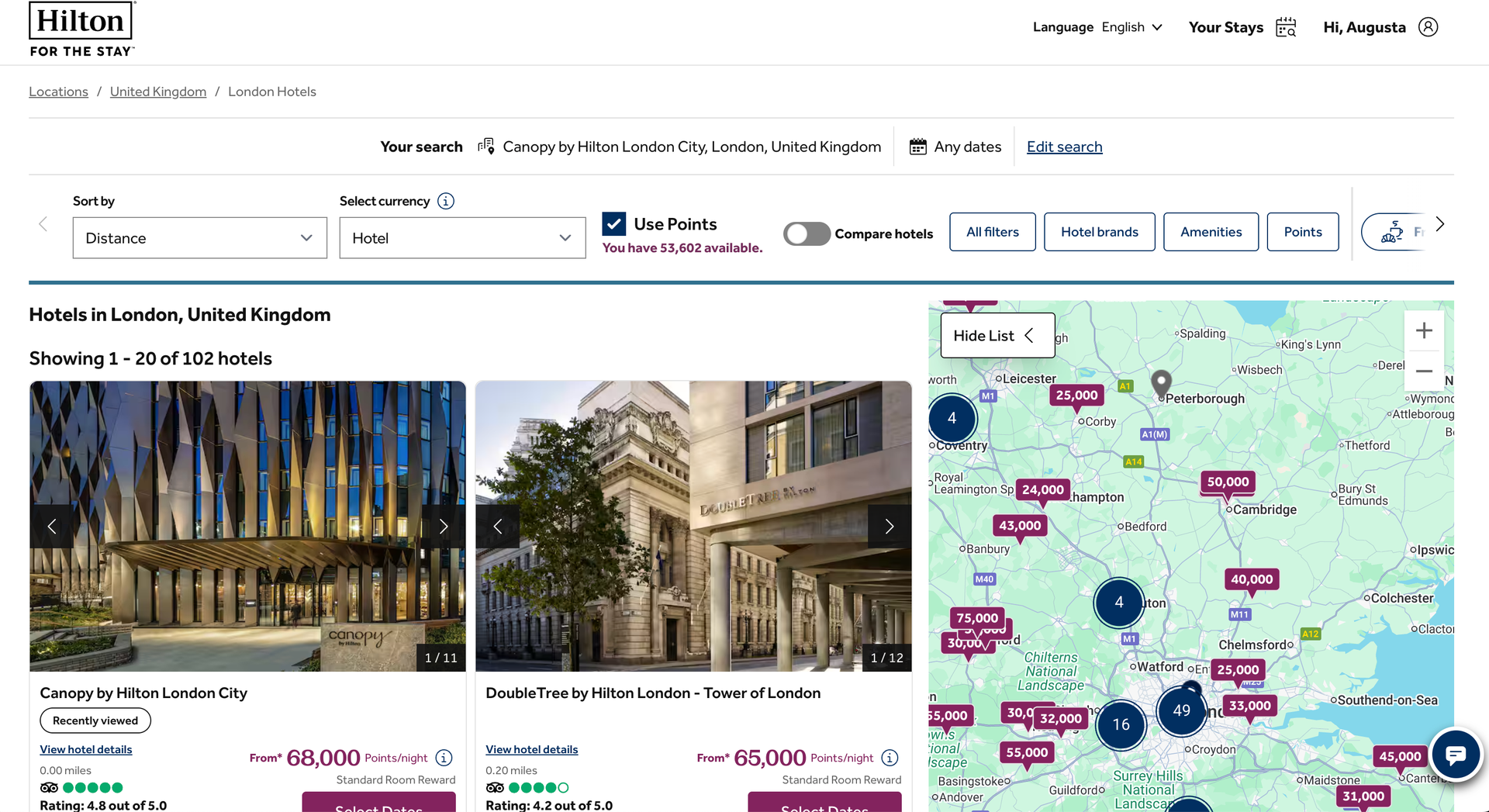Open the Select currency dropdown
Viewport: 1489px width, 812px height.
462,238
